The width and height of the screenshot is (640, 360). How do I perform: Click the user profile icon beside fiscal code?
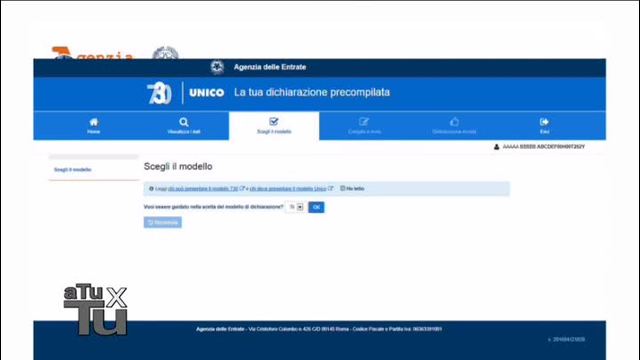pyautogui.click(x=496, y=147)
